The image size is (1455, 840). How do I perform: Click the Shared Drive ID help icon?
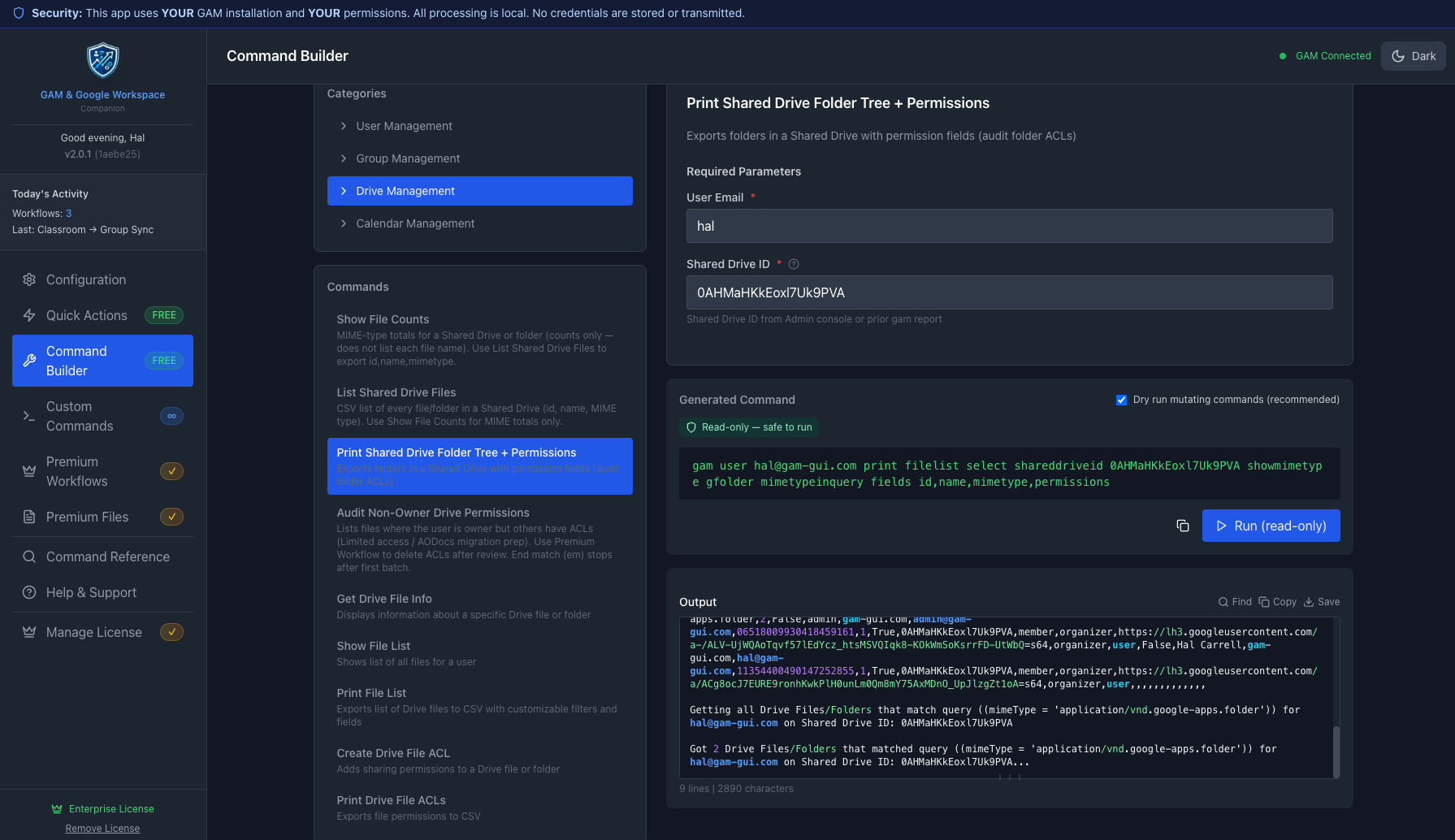[x=794, y=264]
